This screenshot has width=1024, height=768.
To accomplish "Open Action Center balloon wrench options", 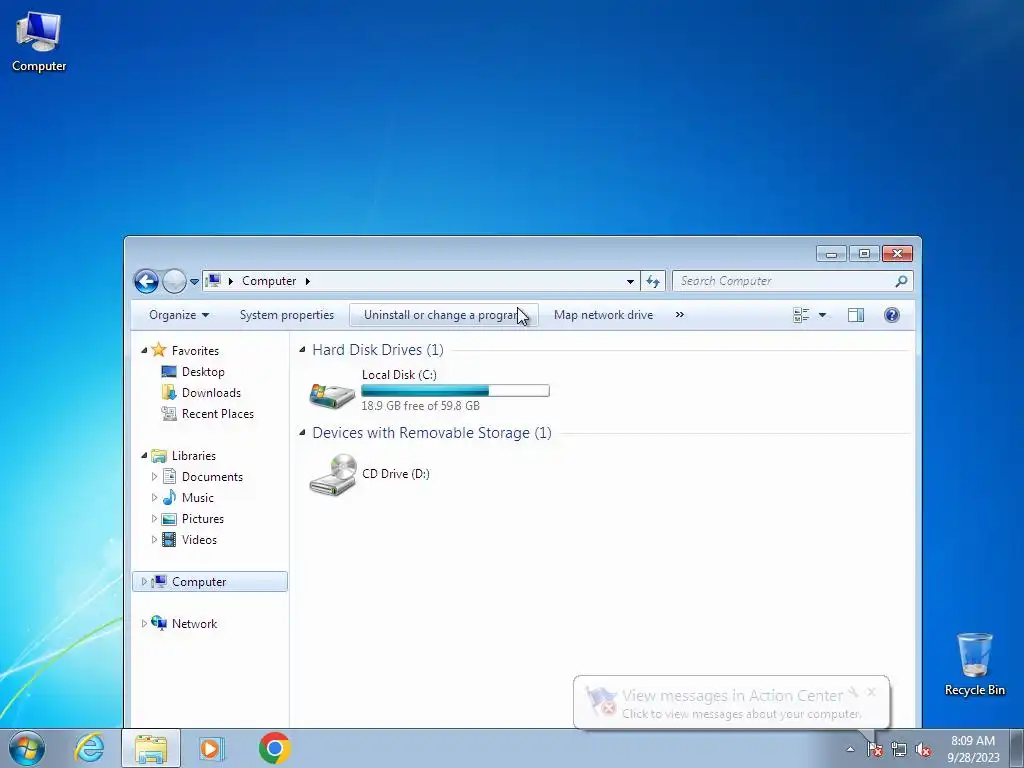I will [853, 692].
